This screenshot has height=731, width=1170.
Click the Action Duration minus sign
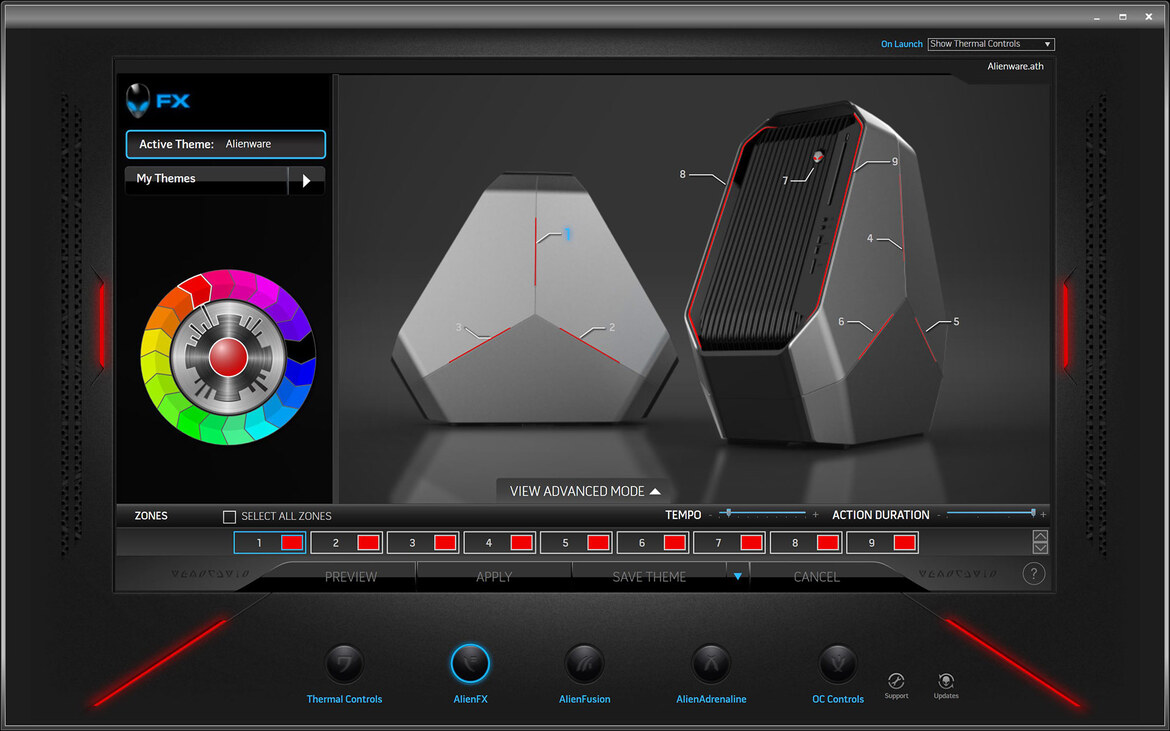[x=939, y=515]
